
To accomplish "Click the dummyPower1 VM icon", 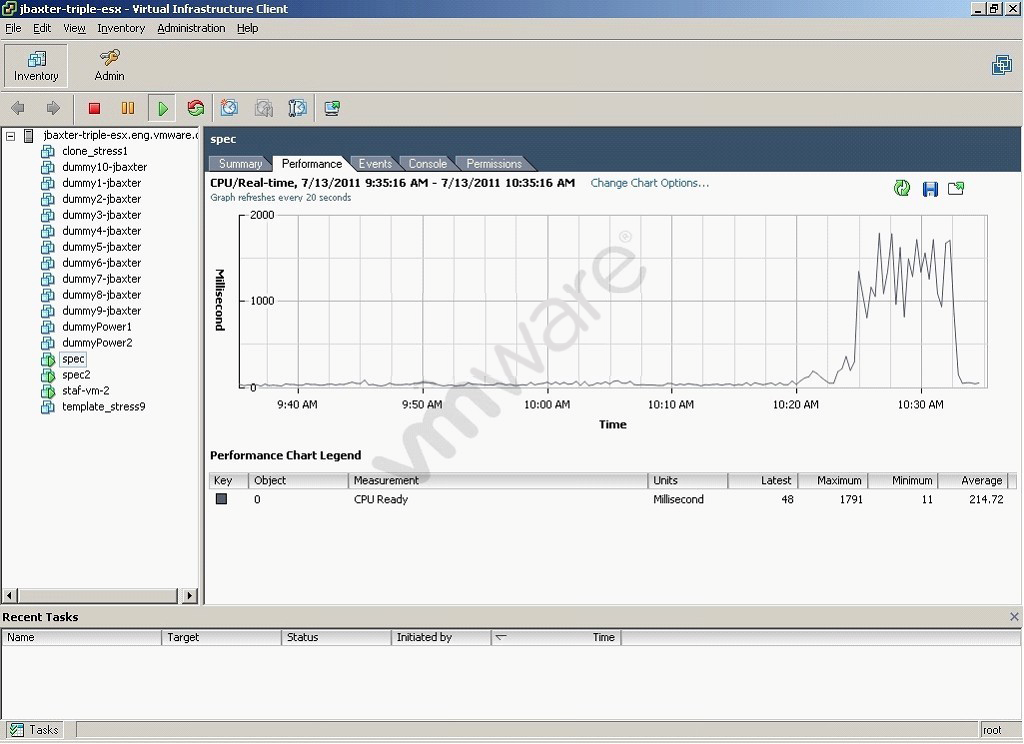I will (x=48, y=327).
